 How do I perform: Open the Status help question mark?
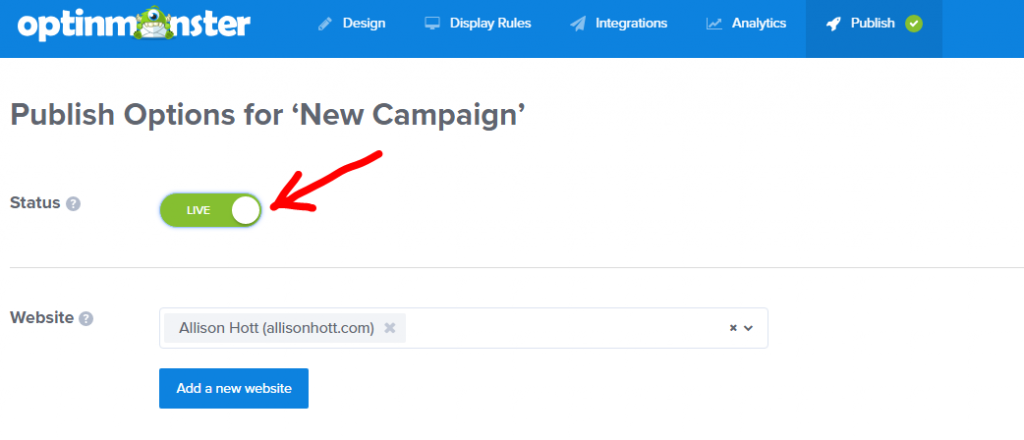click(x=72, y=203)
